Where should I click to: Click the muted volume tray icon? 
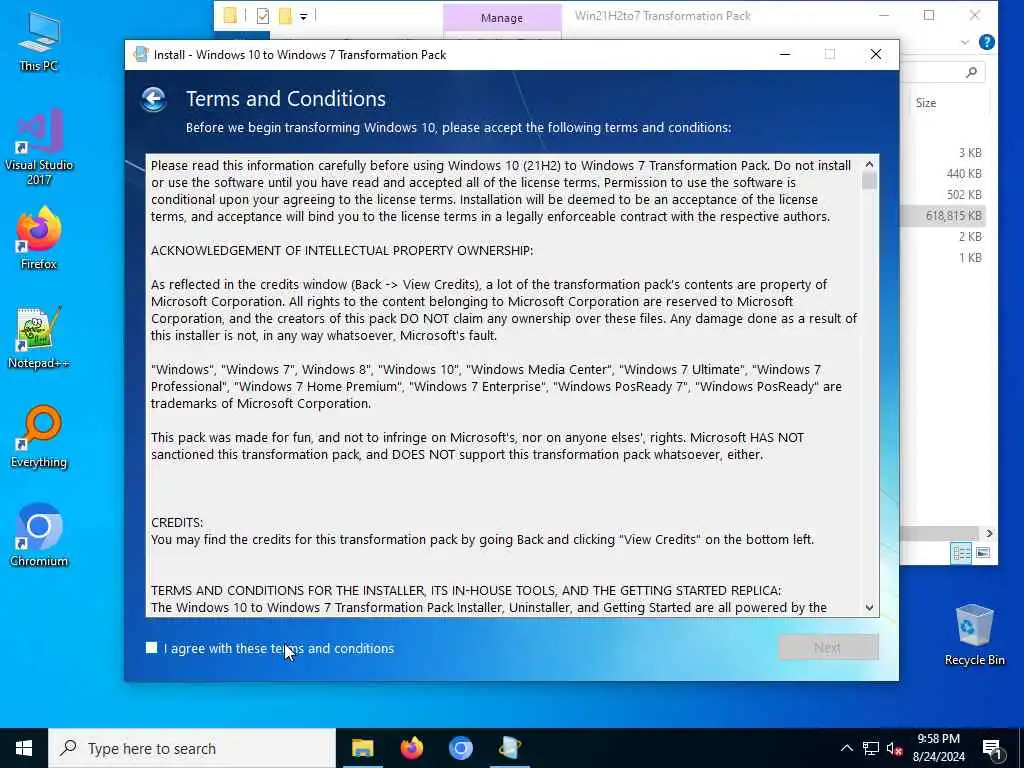[895, 748]
